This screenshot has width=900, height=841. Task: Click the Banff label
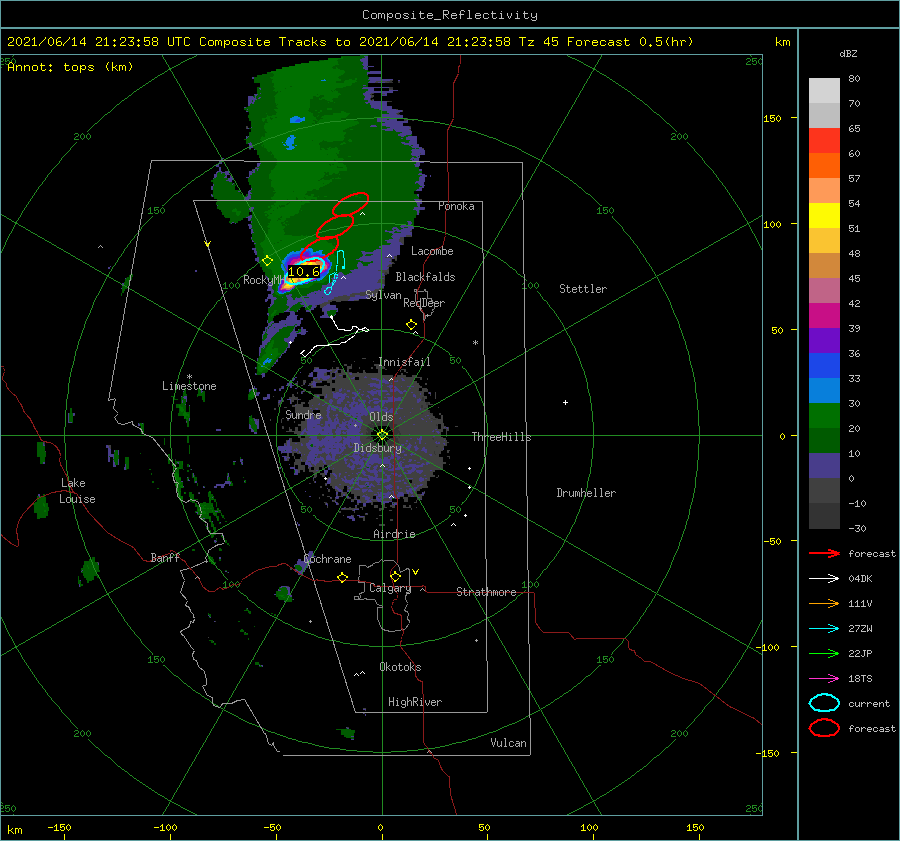pos(165,557)
